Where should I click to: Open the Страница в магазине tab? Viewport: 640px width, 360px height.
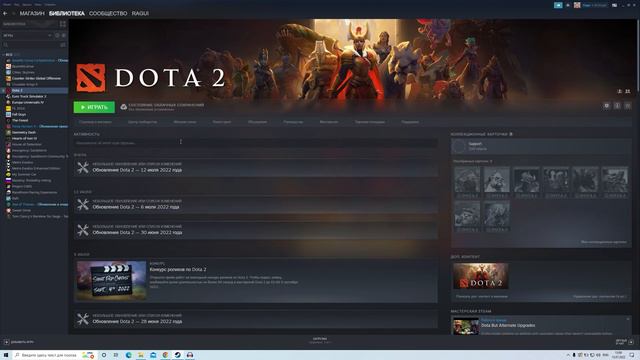coord(95,122)
